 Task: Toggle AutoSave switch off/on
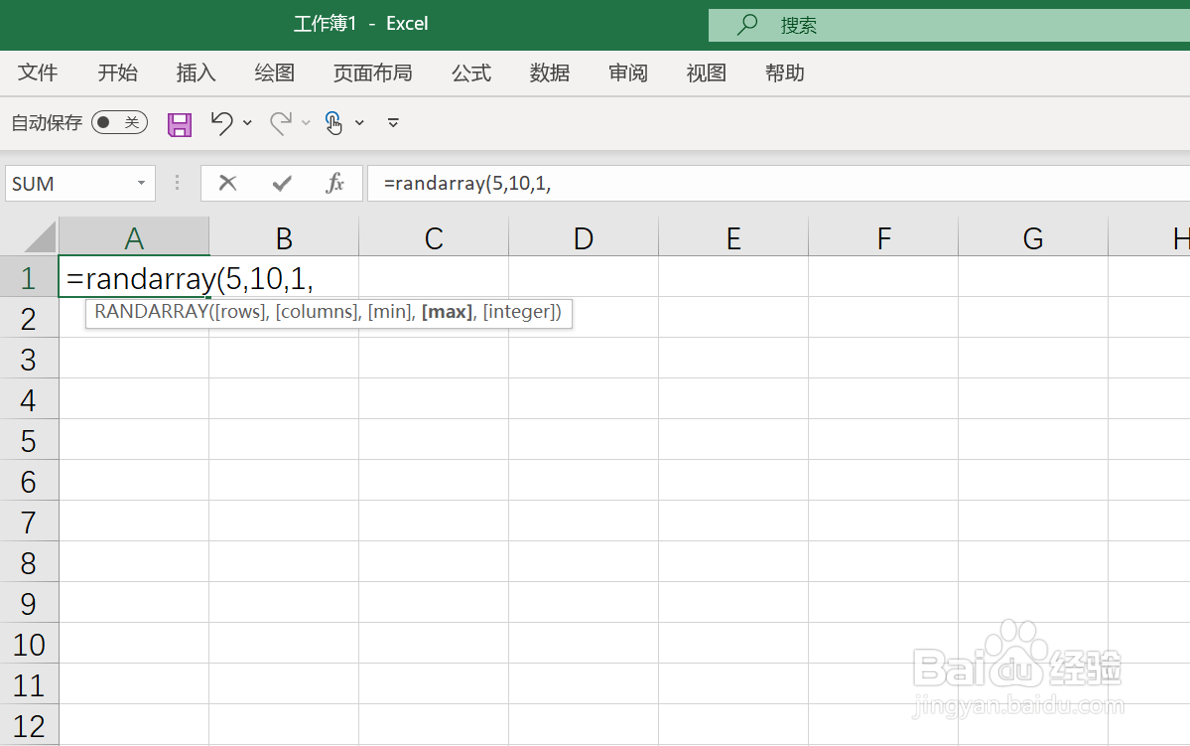click(119, 122)
